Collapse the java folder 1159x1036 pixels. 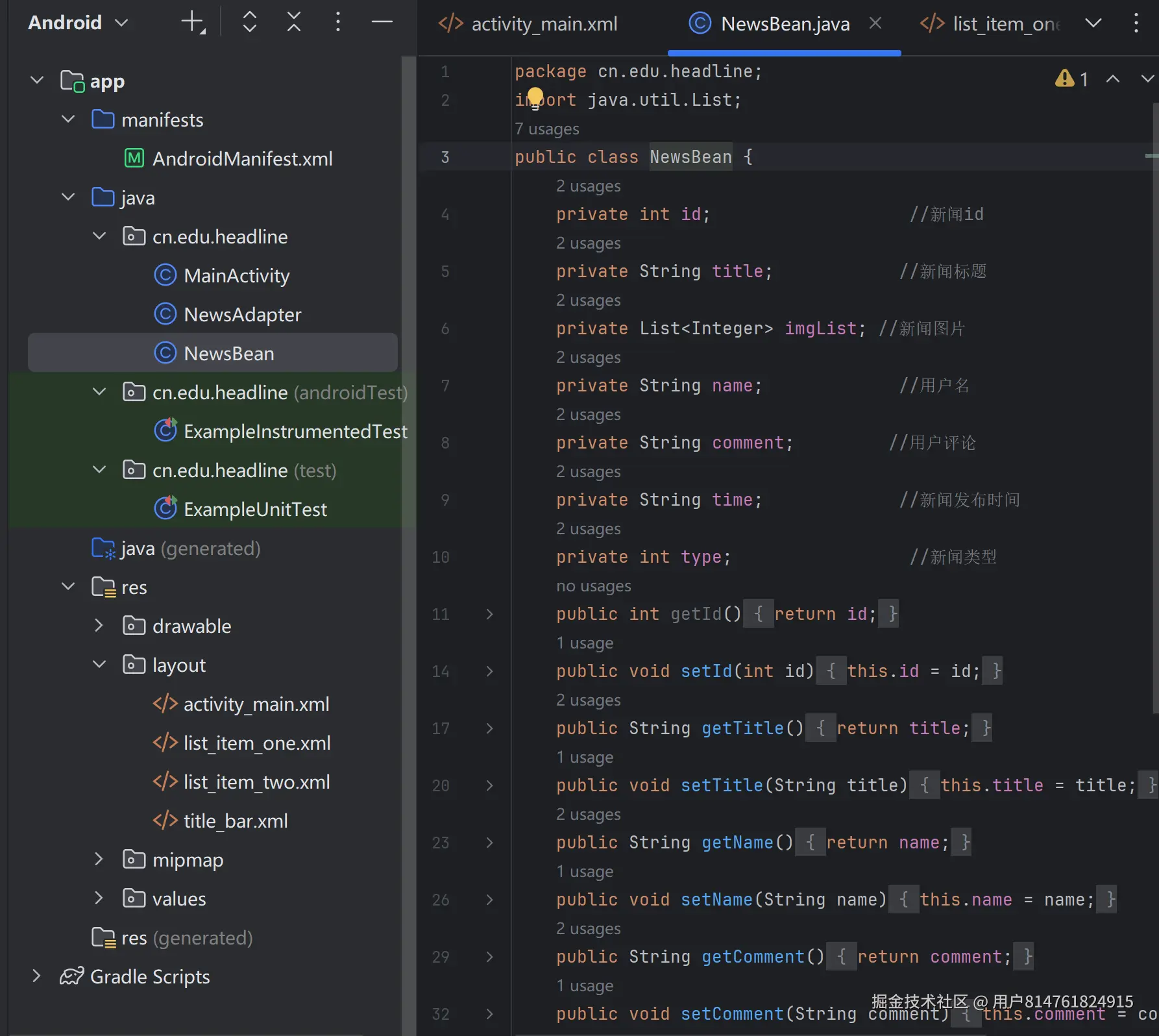coord(68,197)
